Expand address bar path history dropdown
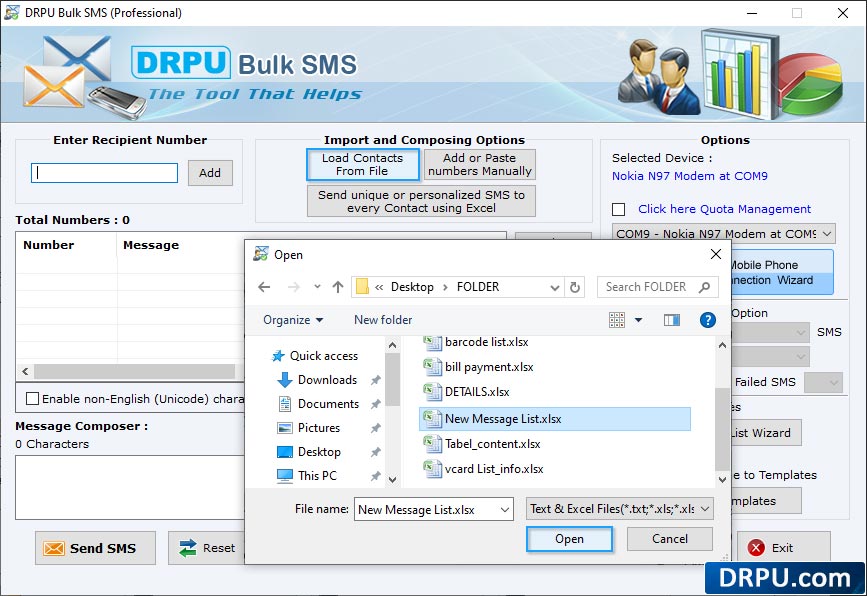This screenshot has height=596, width=867. click(x=555, y=287)
